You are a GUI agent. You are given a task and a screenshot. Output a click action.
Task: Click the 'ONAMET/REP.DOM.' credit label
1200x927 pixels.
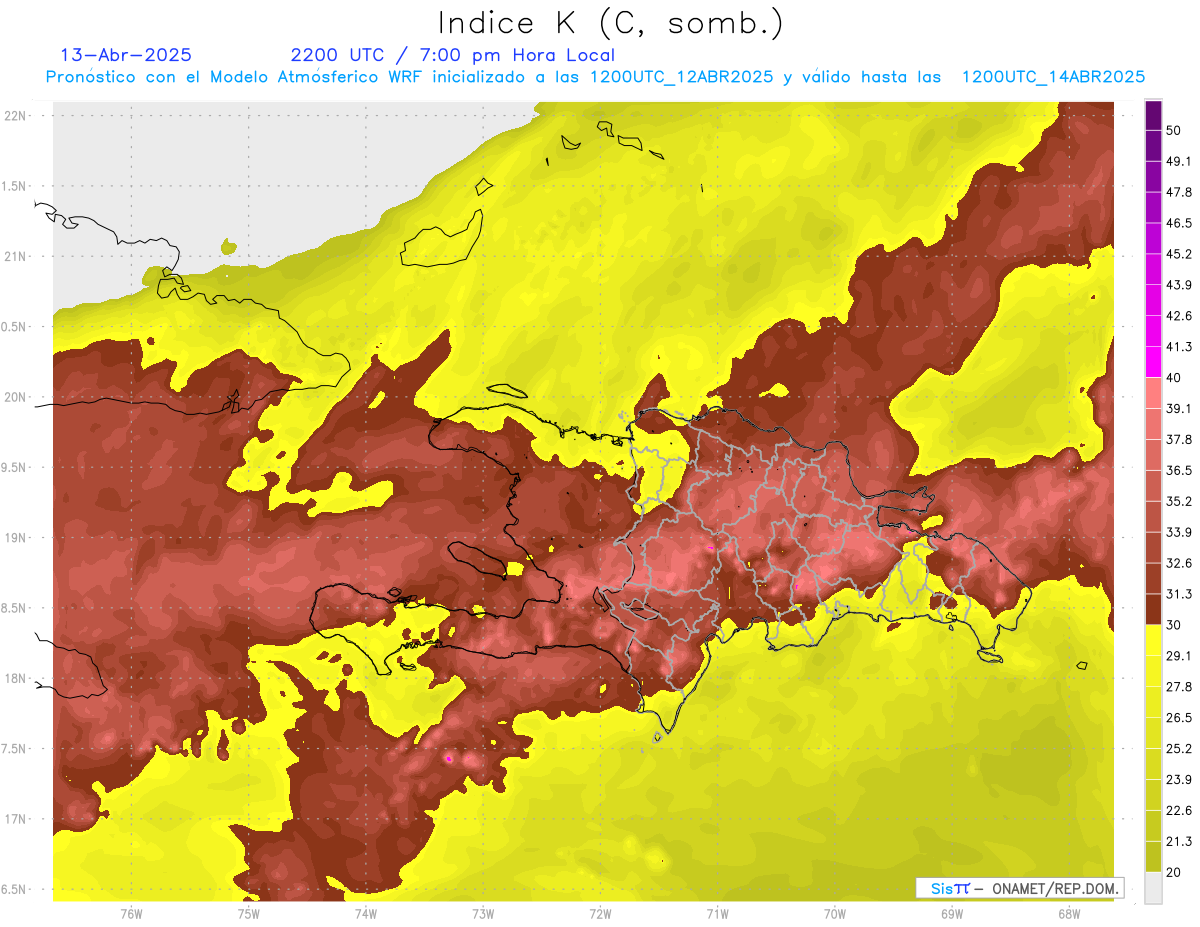tap(1054, 888)
